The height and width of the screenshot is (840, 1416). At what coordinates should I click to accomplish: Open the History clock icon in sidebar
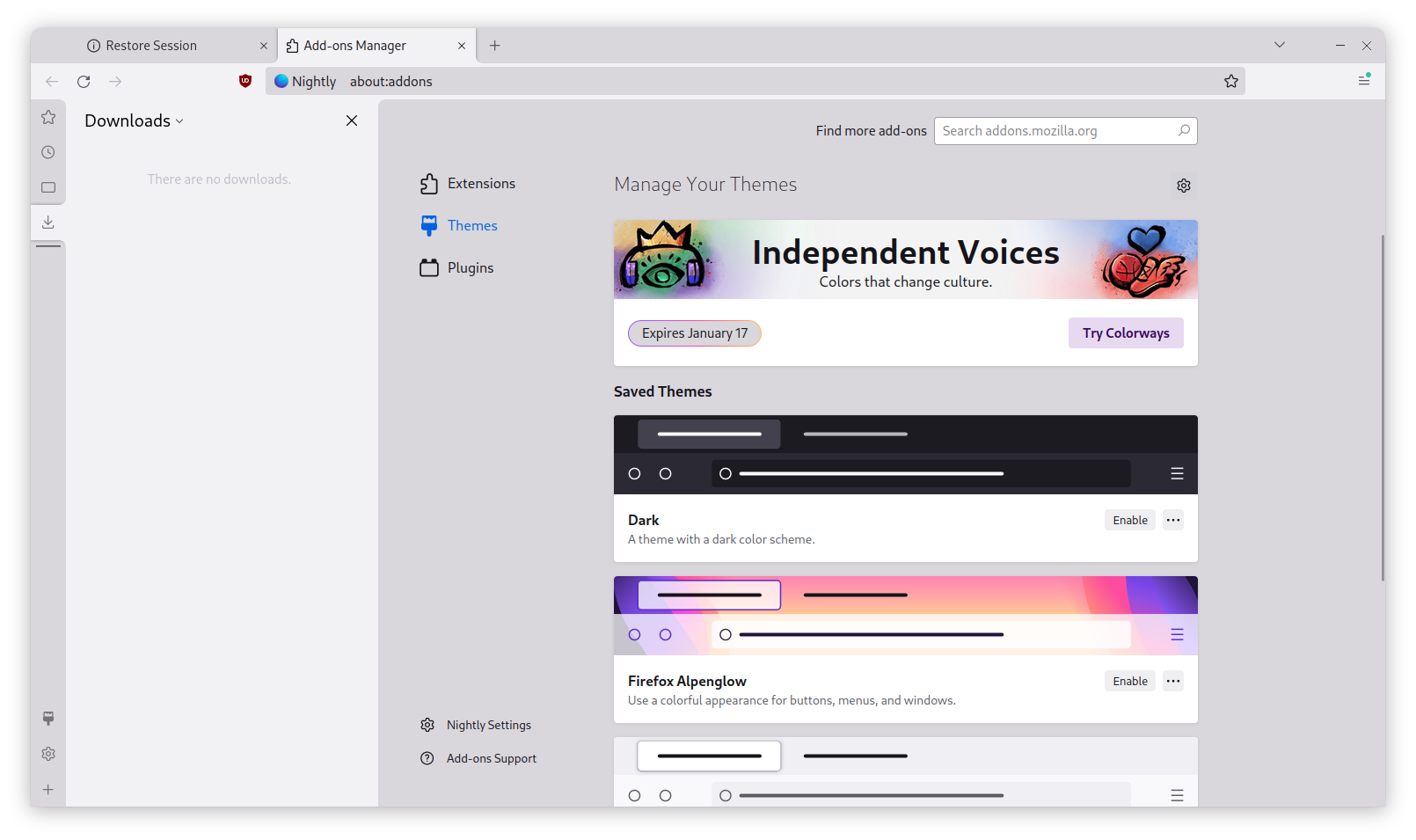click(x=48, y=152)
